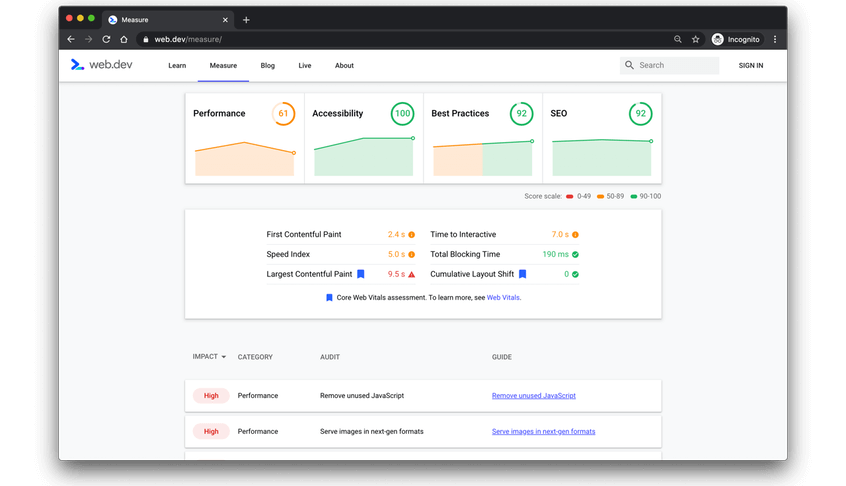
Task: Reload the page with the refresh icon
Action: [x=106, y=39]
